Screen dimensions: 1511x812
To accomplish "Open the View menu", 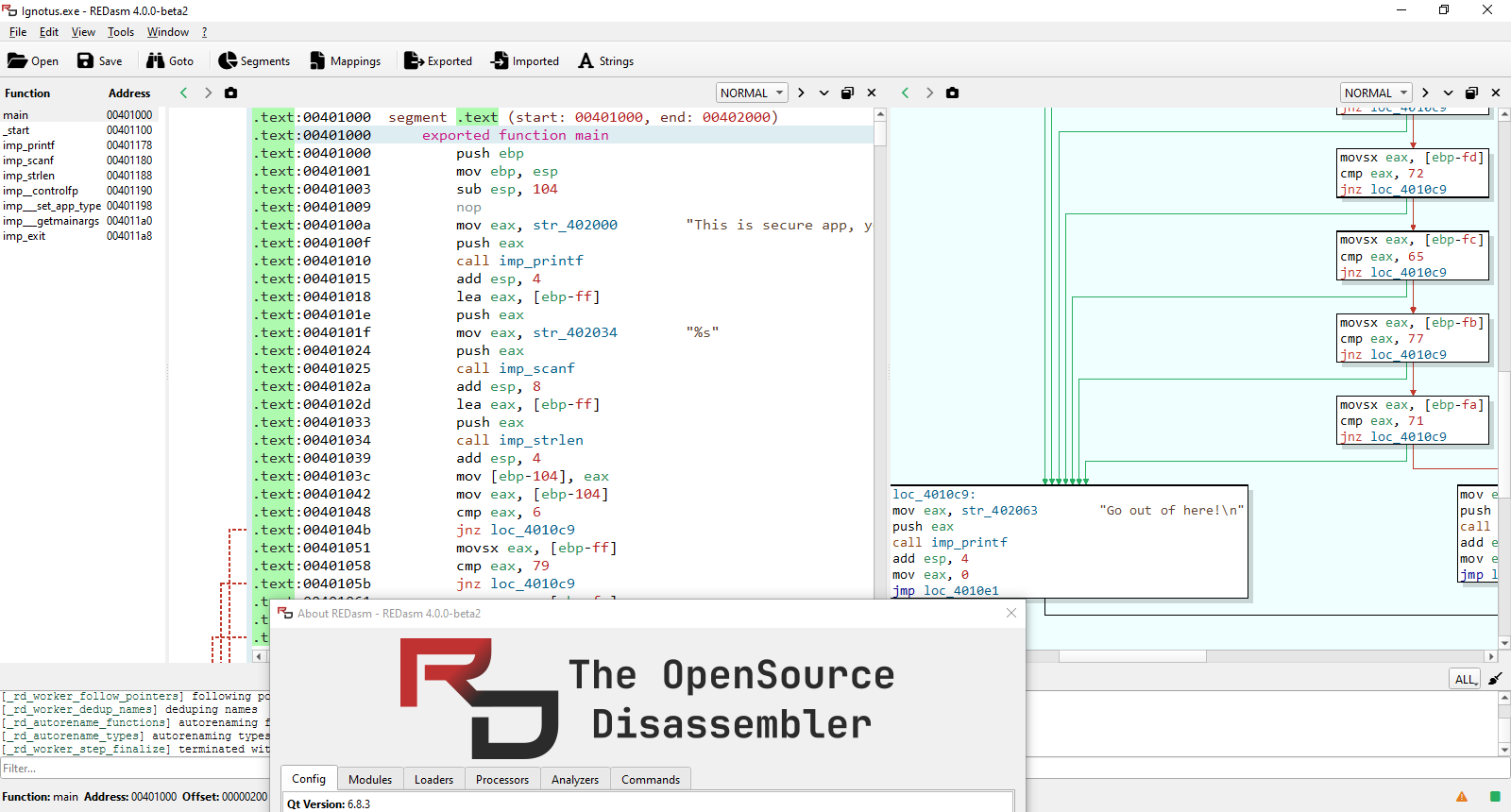I will 83,32.
